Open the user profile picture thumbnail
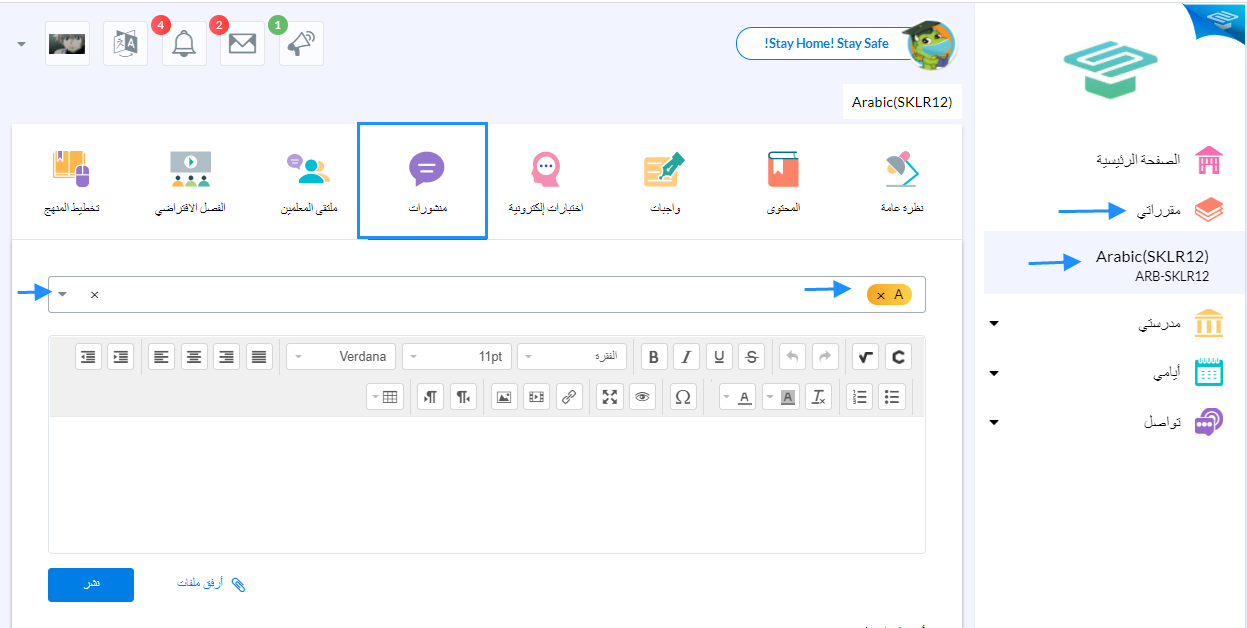 click(x=67, y=44)
